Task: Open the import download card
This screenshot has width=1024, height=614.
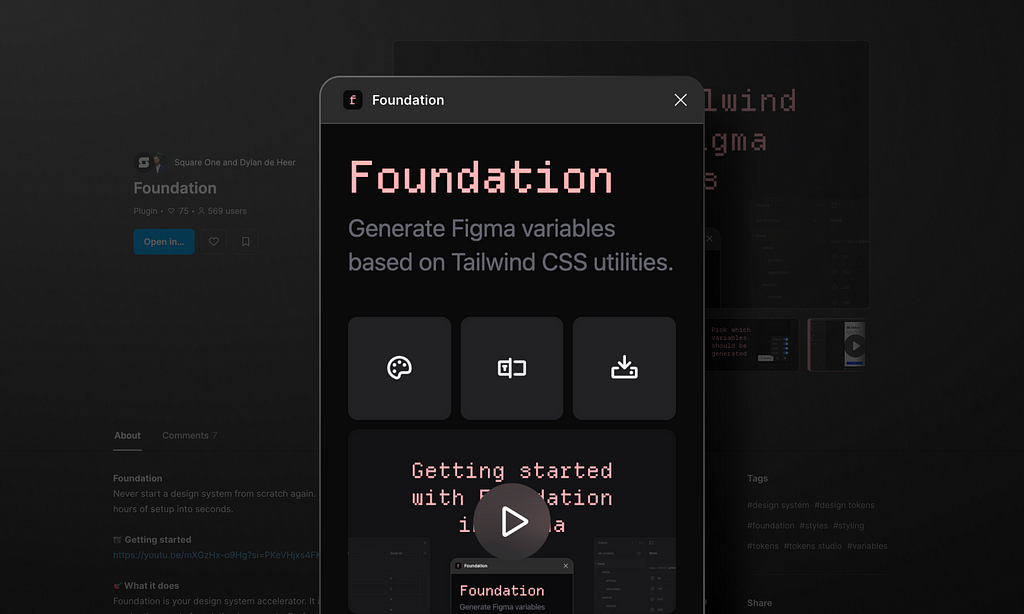Action: pyautogui.click(x=624, y=368)
